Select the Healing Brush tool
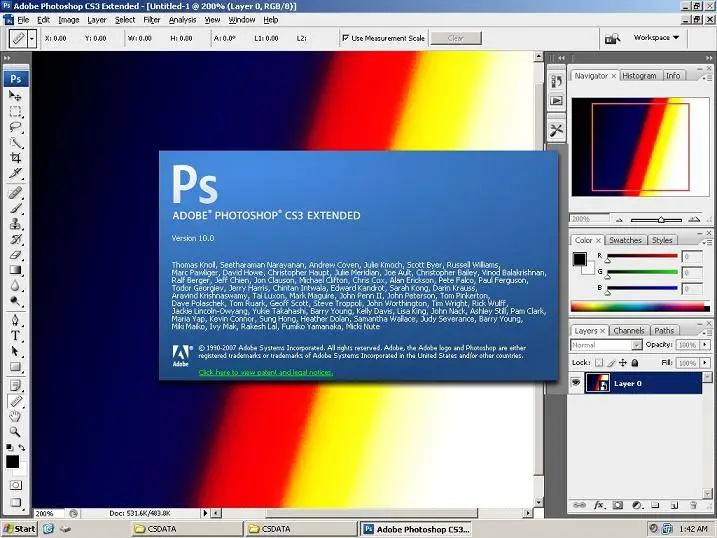This screenshot has width=717, height=538. (x=15, y=193)
